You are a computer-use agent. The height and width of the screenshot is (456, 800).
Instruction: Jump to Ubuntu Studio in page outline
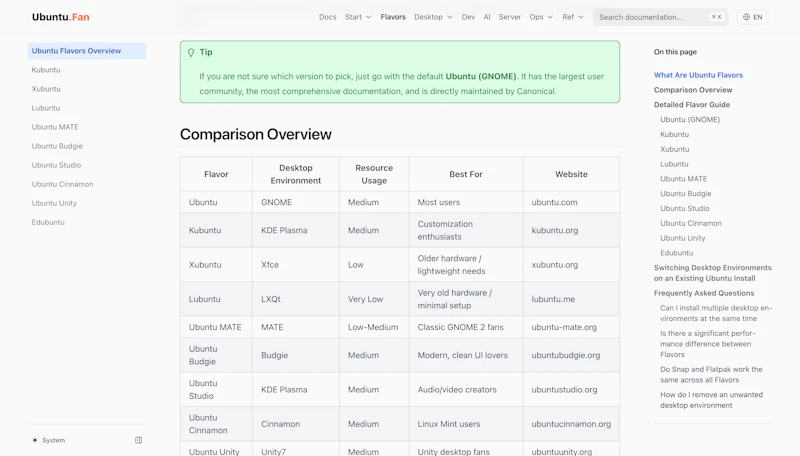tap(684, 208)
